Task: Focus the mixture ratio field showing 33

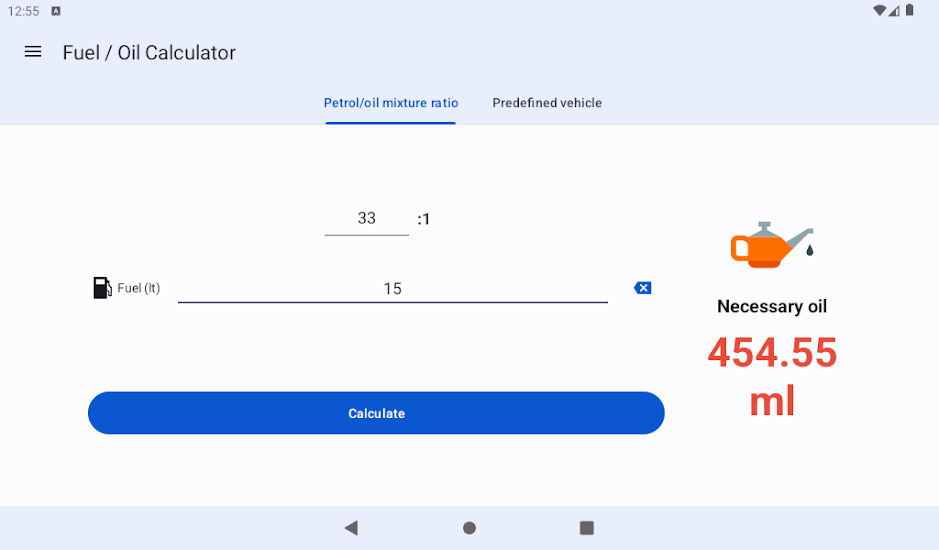Action: (366, 219)
